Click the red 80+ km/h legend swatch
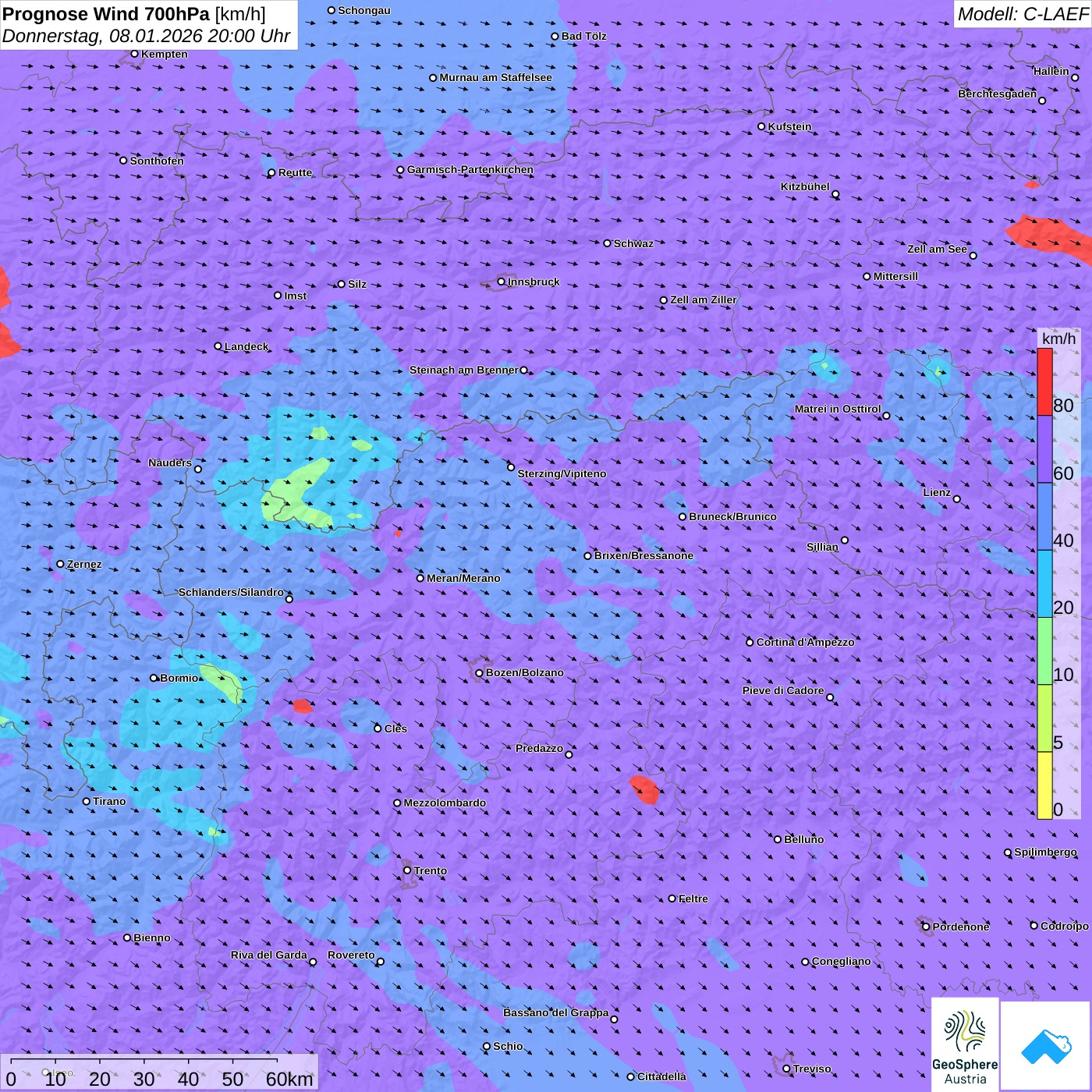This screenshot has width=1092, height=1092. click(1044, 382)
